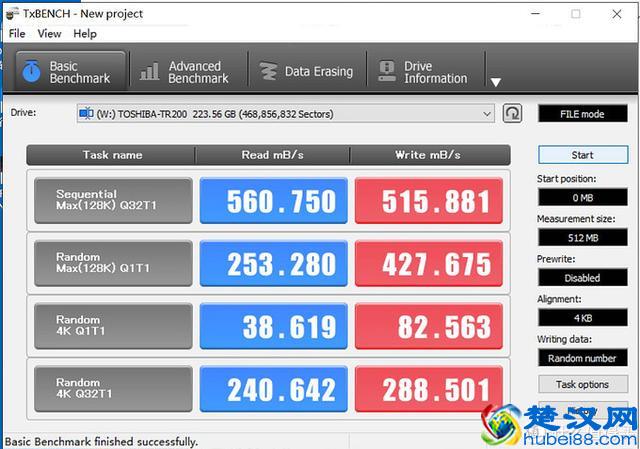This screenshot has width=640, height=449.
Task: Select the Writing data Random number field
Action: tap(583, 357)
